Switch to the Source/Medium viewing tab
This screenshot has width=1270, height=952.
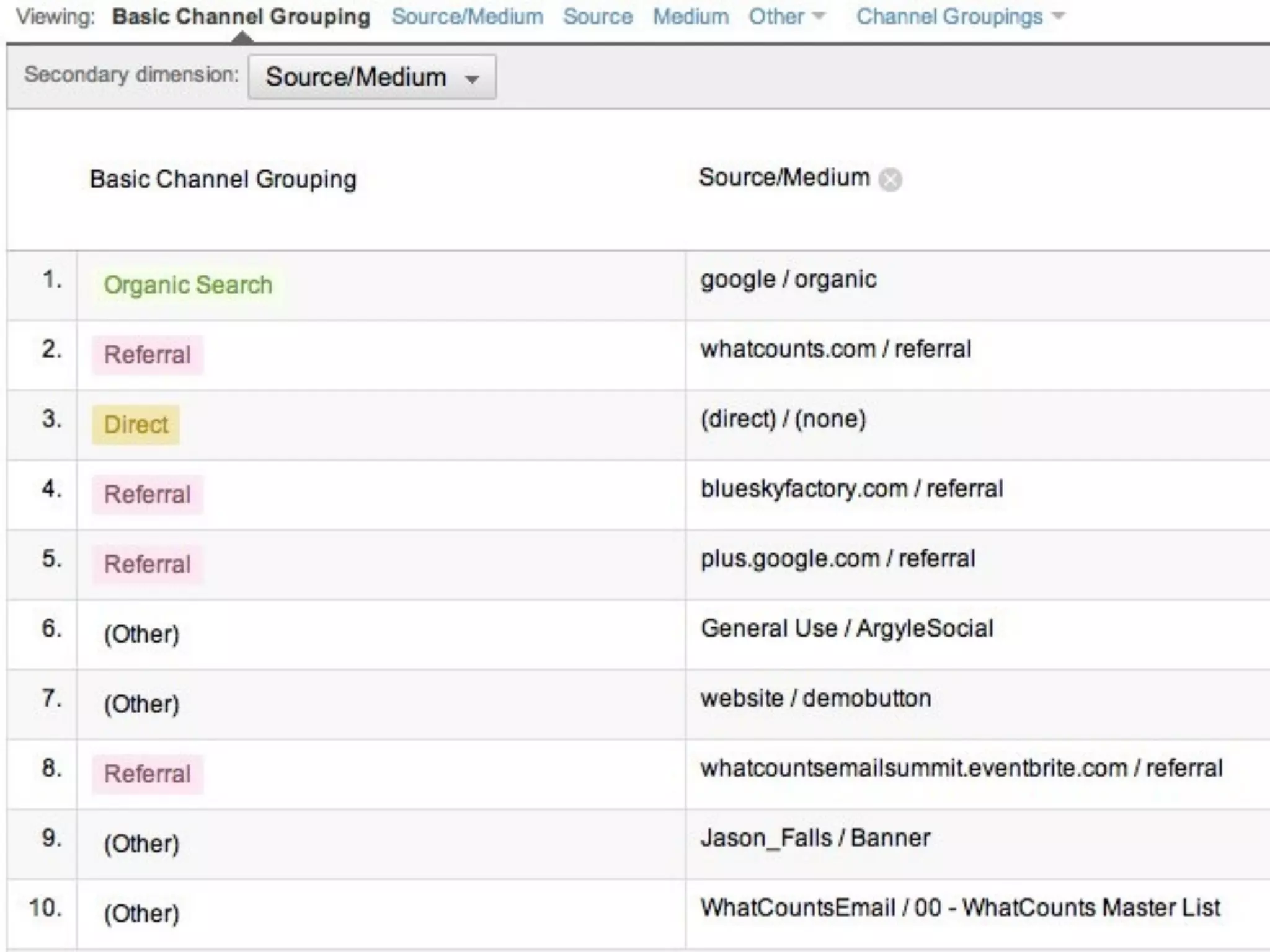(467, 17)
